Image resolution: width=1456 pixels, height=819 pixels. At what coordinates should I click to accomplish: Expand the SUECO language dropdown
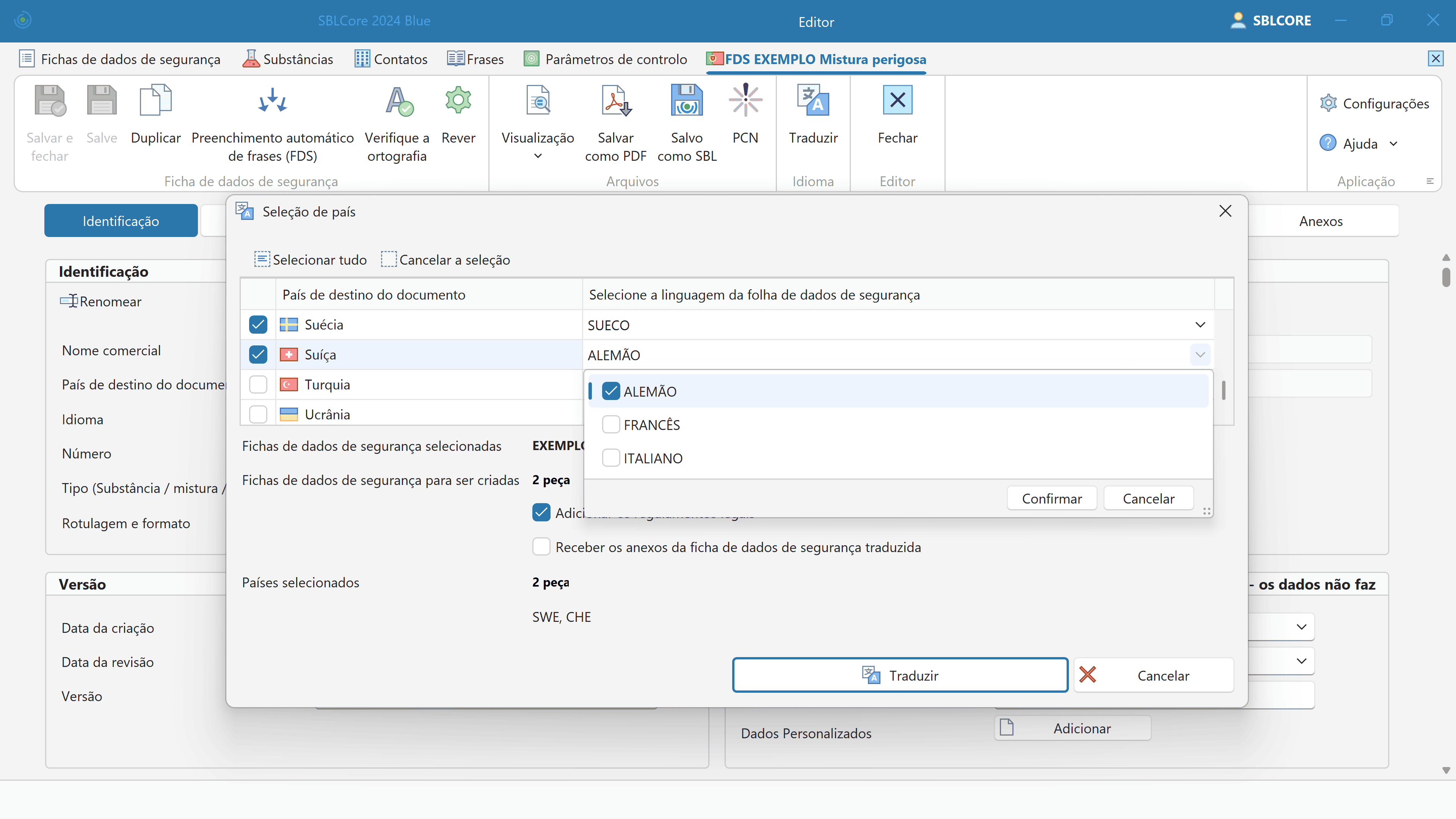tap(1200, 325)
